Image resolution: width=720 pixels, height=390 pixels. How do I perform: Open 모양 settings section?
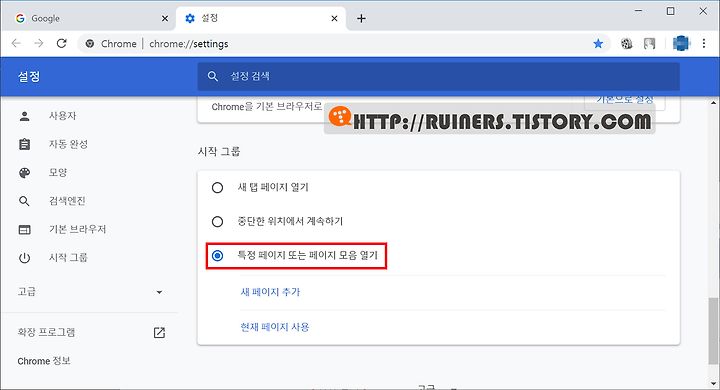58,173
